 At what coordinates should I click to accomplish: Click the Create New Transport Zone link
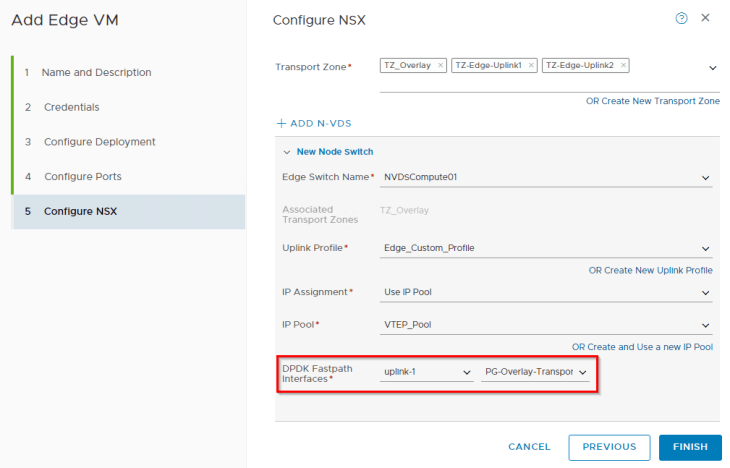pos(652,101)
